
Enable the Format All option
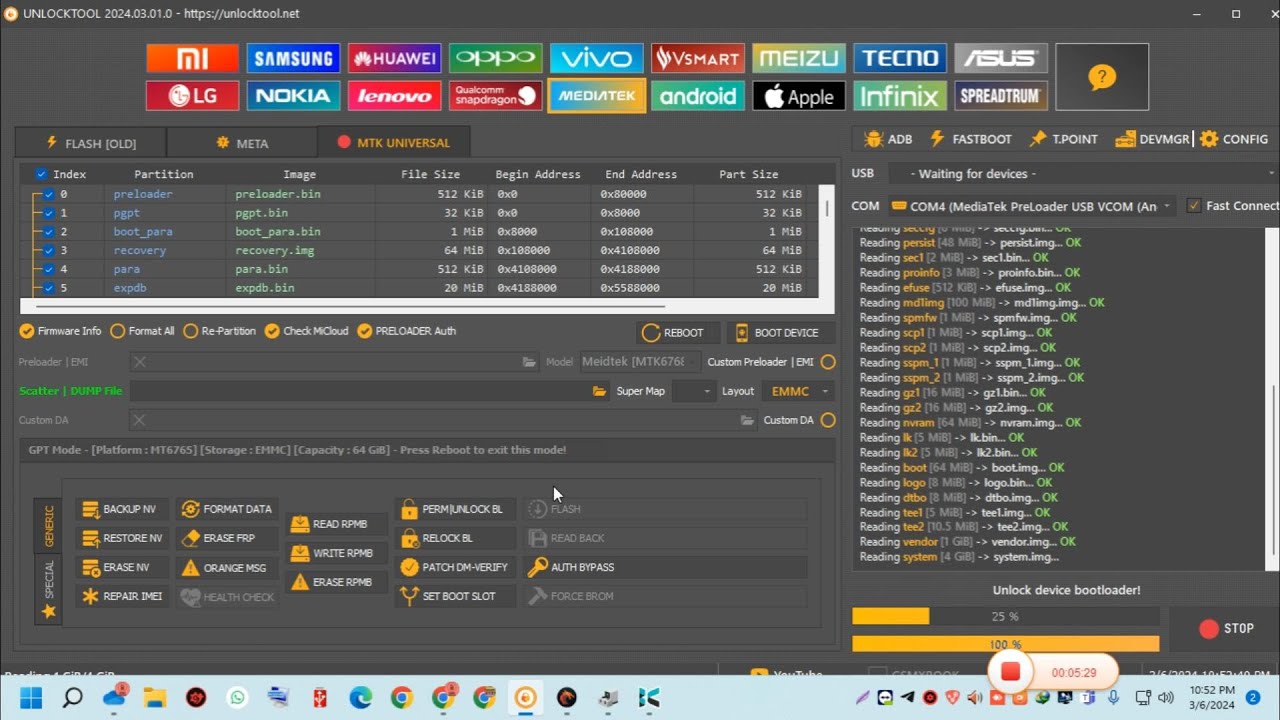click(x=118, y=331)
